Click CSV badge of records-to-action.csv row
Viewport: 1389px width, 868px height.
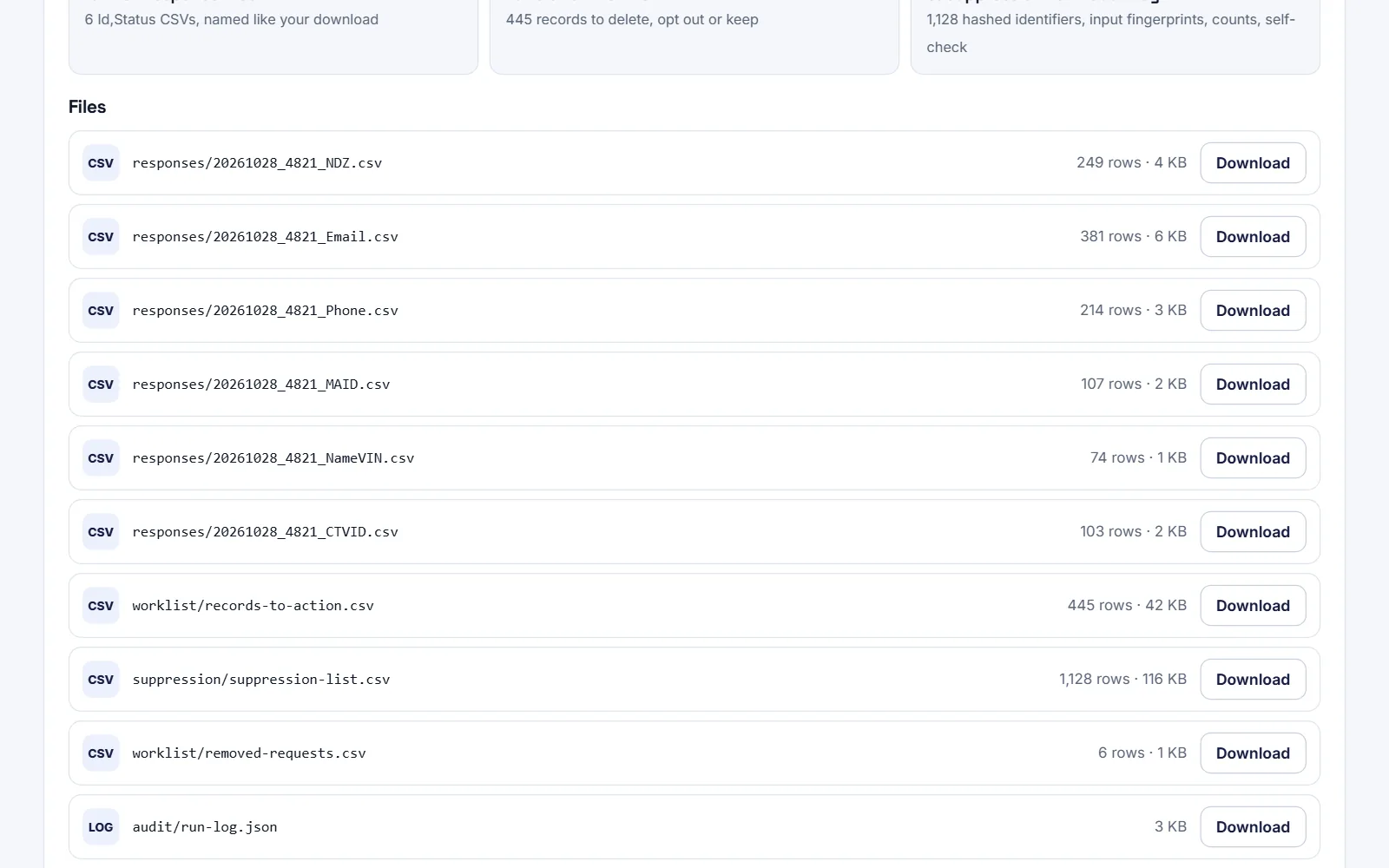pos(101,606)
